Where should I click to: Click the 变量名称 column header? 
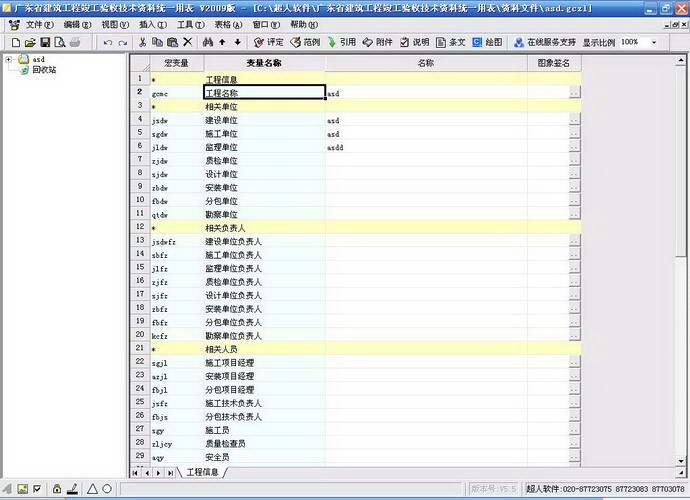(x=264, y=63)
